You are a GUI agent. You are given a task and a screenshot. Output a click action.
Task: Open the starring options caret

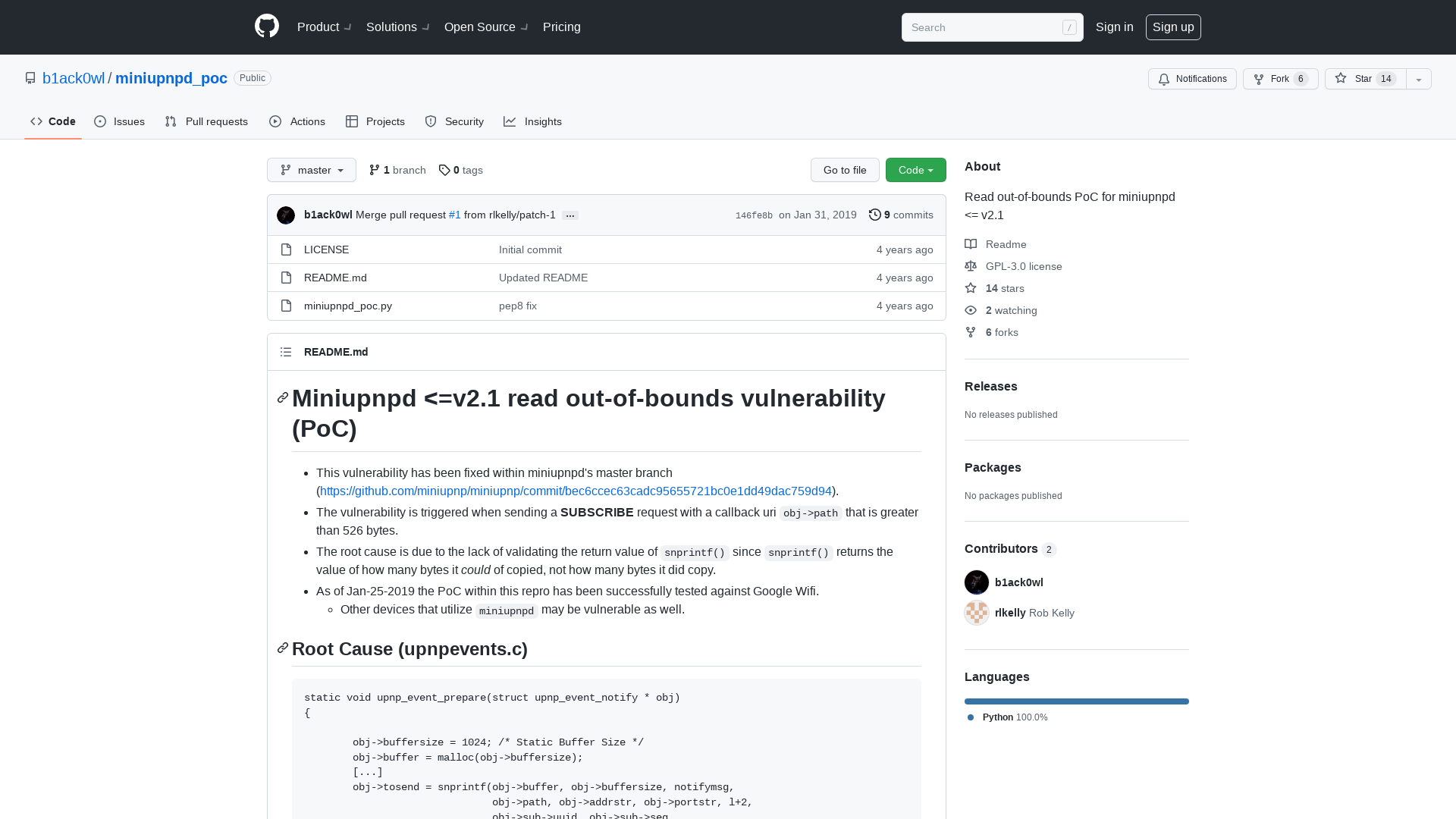coord(1418,79)
